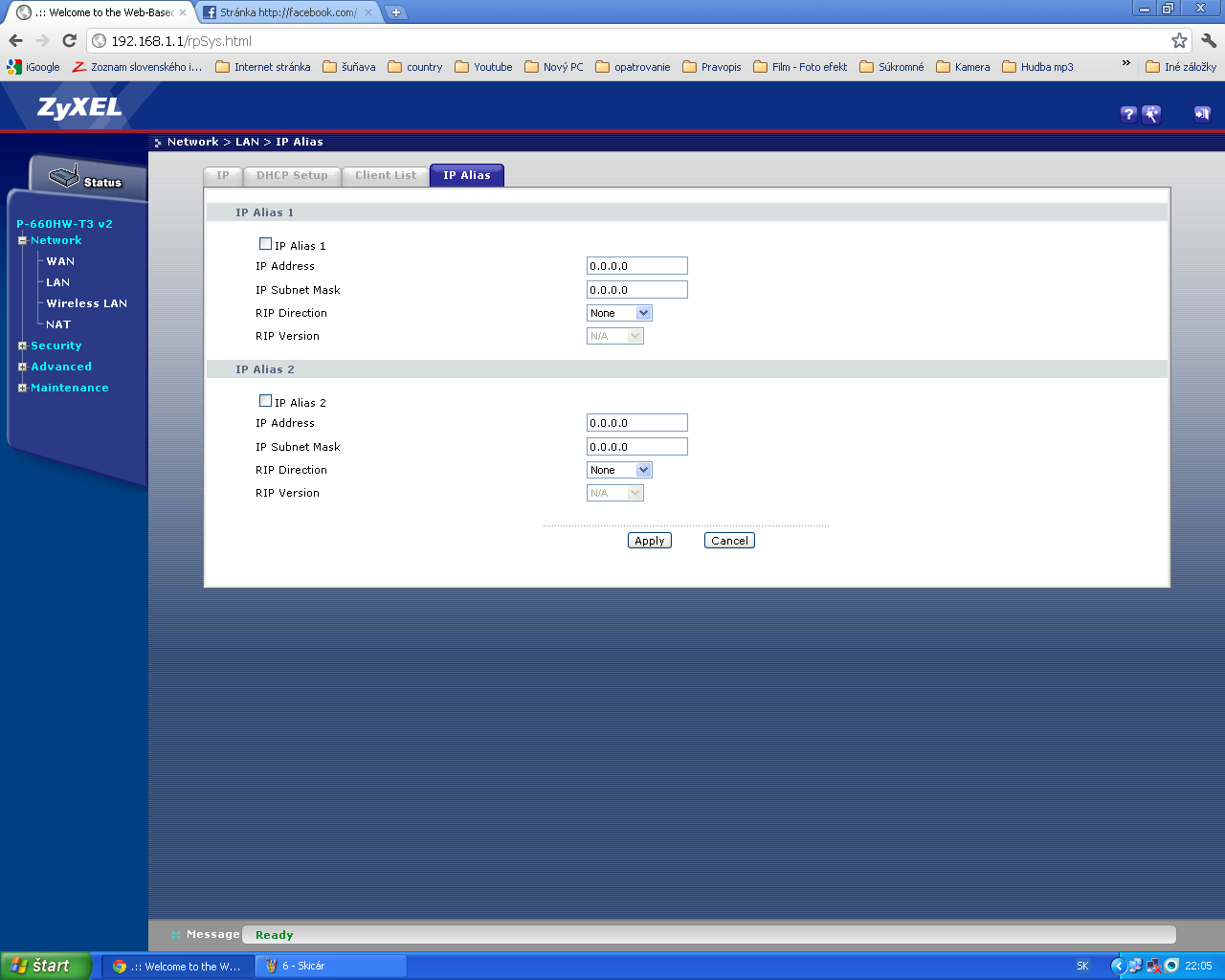Screen dimensions: 1225x980
Task: Collapse the Network tree node
Action: (22, 240)
